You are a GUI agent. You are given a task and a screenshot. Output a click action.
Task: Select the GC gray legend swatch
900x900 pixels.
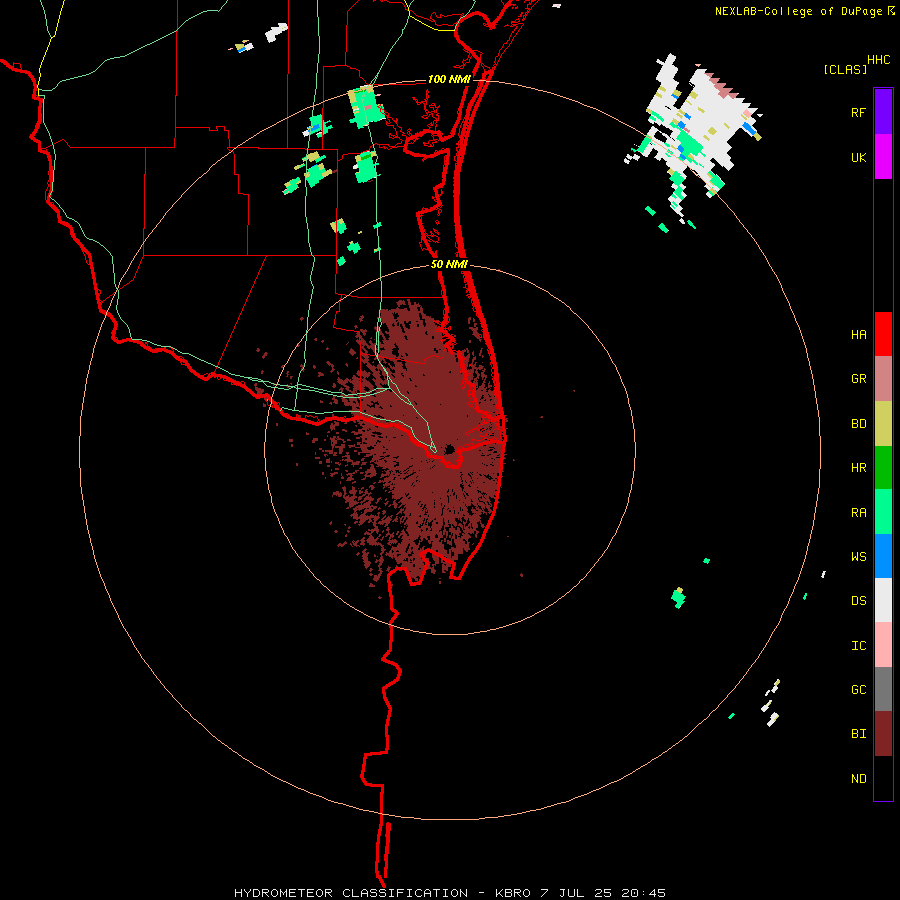coord(883,689)
